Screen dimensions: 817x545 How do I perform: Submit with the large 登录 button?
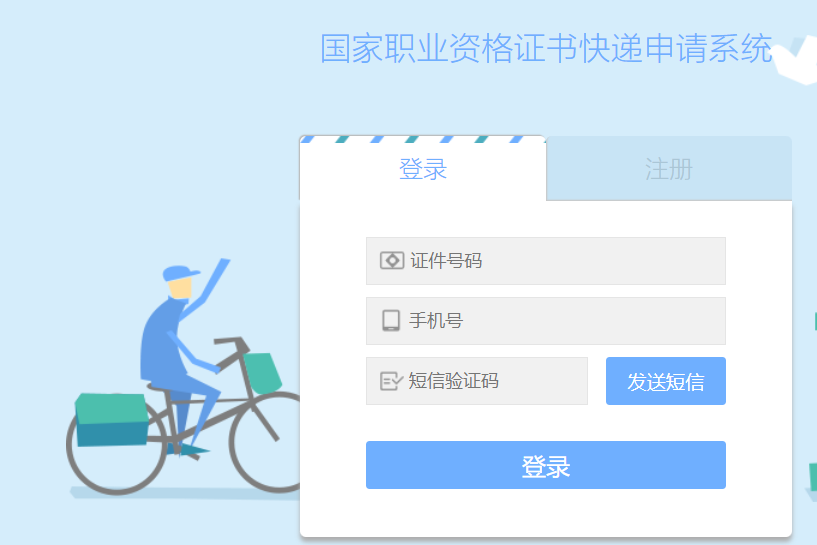pos(546,465)
